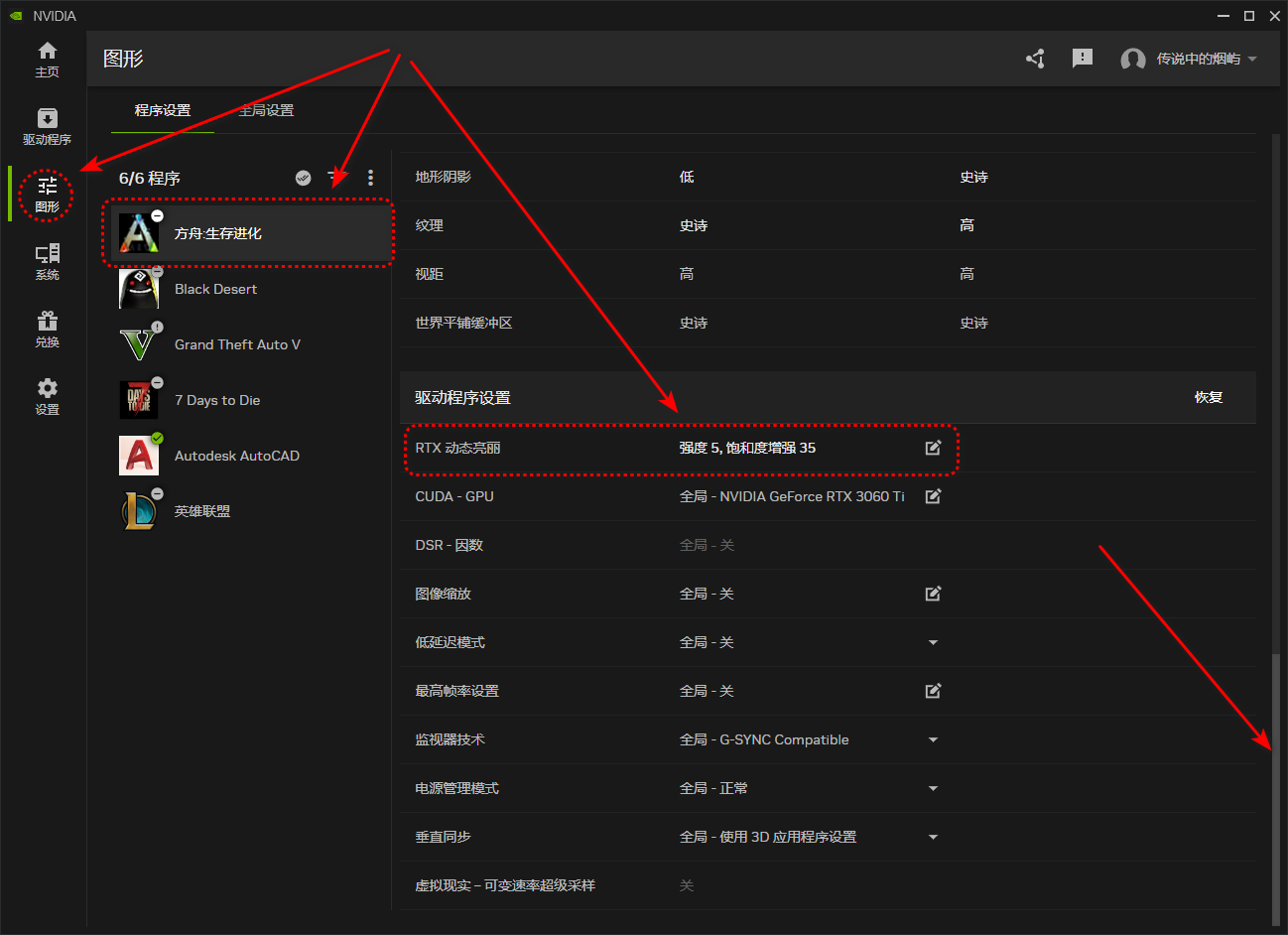
Task: Open the feedback notification icon
Action: coord(1083,59)
